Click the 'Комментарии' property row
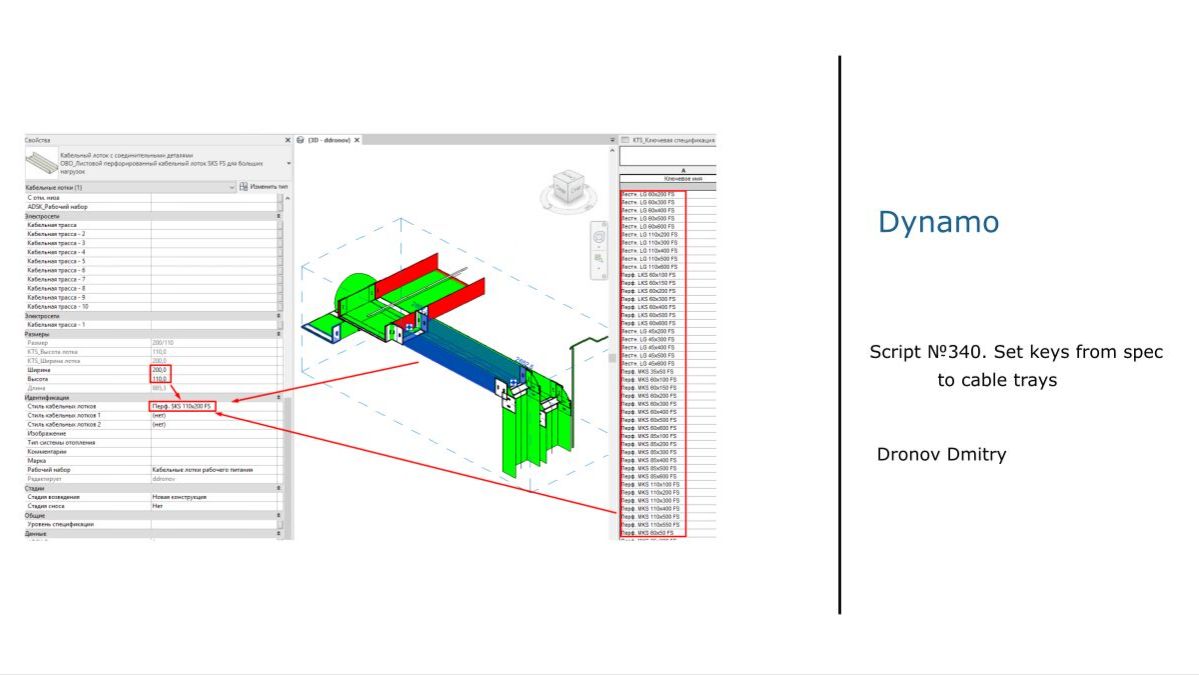Screen dimensions: 1199x675 click(154, 452)
